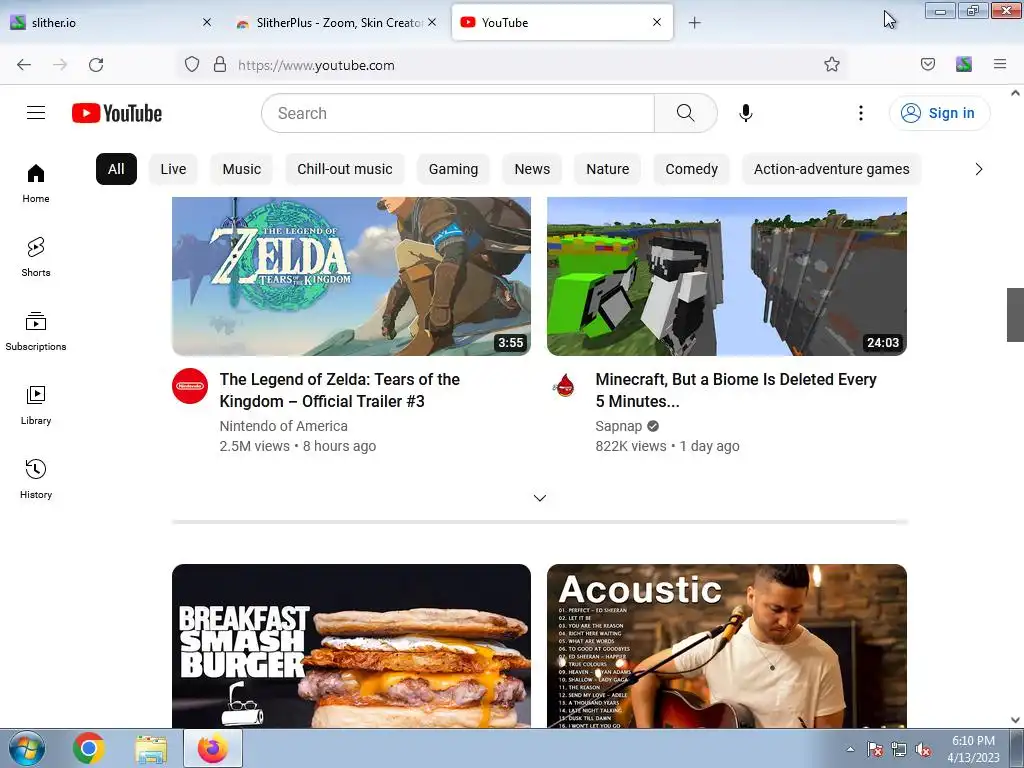Open the YouTube hamburger guide menu
The image size is (1024, 768).
(x=36, y=113)
